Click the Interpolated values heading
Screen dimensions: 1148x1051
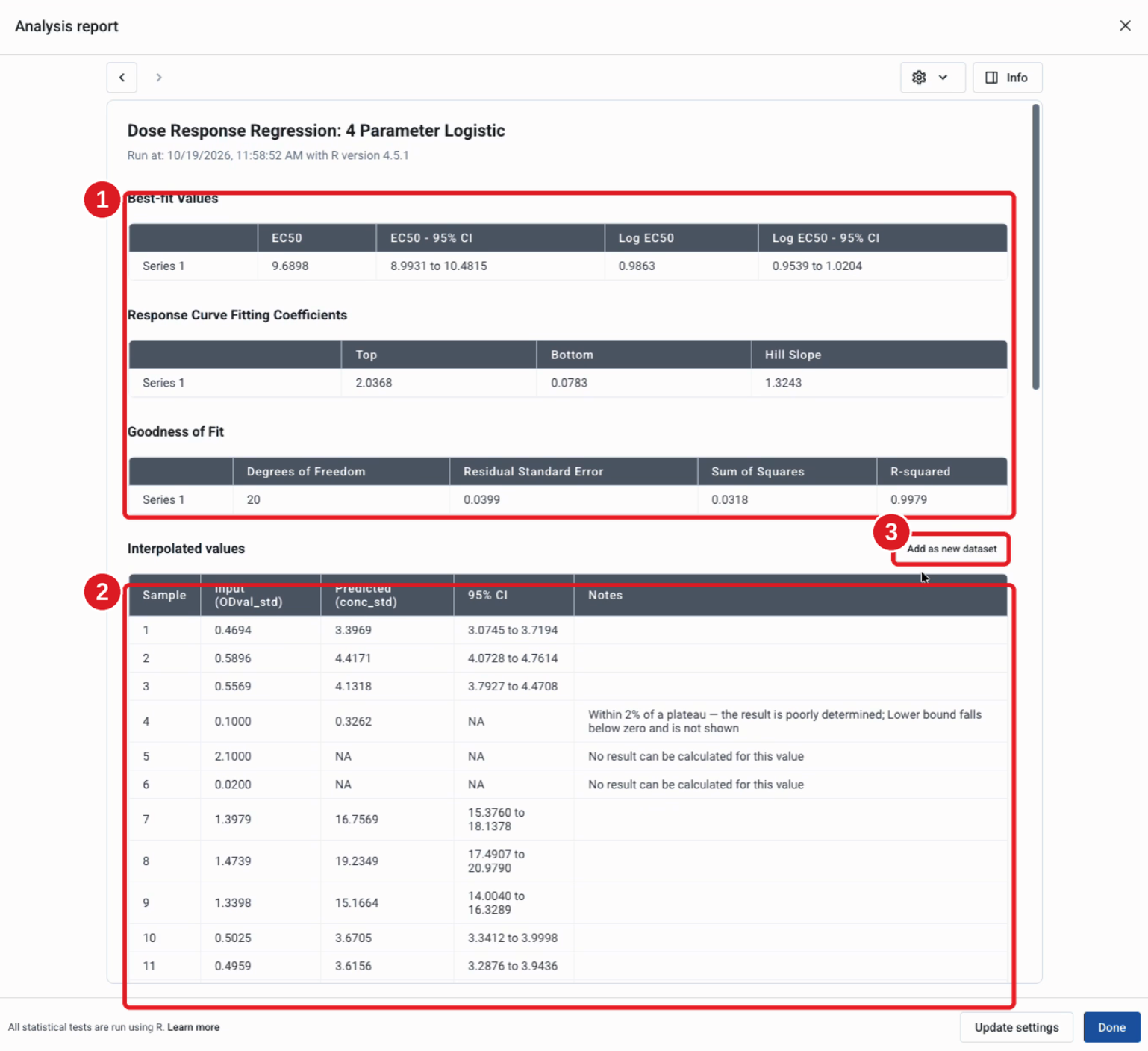tap(186, 549)
